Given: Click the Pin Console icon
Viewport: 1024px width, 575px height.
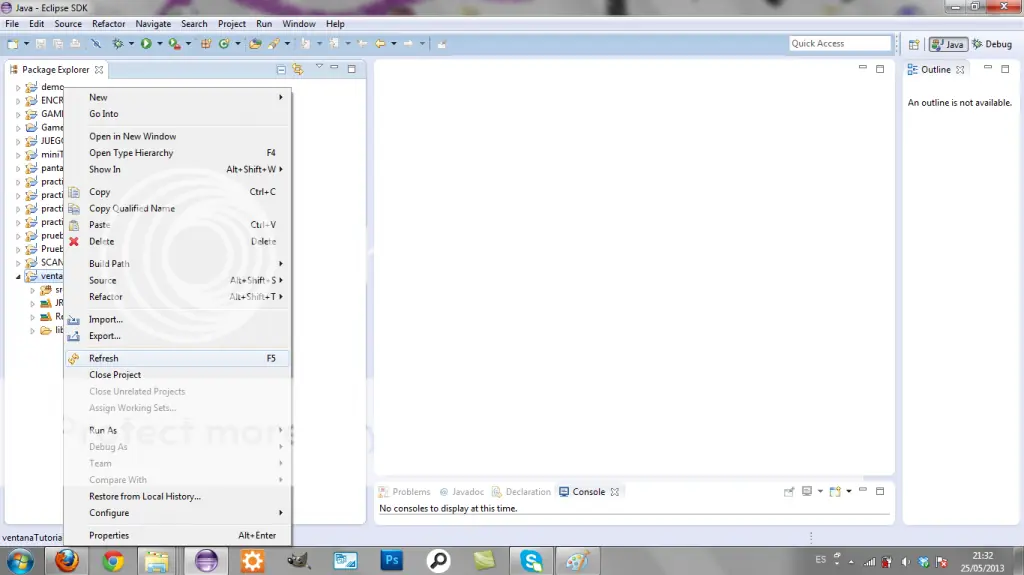Looking at the screenshot, I should pyautogui.click(x=789, y=491).
